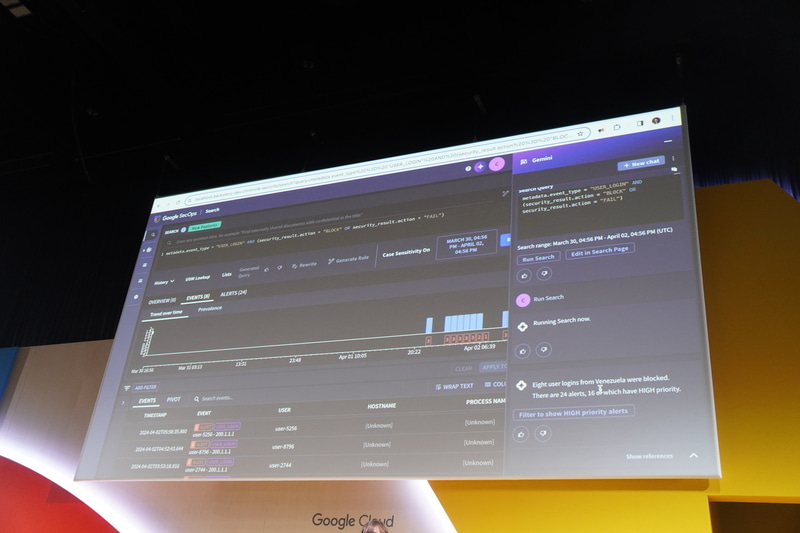Screen dimensions: 800x533
Task: Click the New chat button
Action: point(641,164)
